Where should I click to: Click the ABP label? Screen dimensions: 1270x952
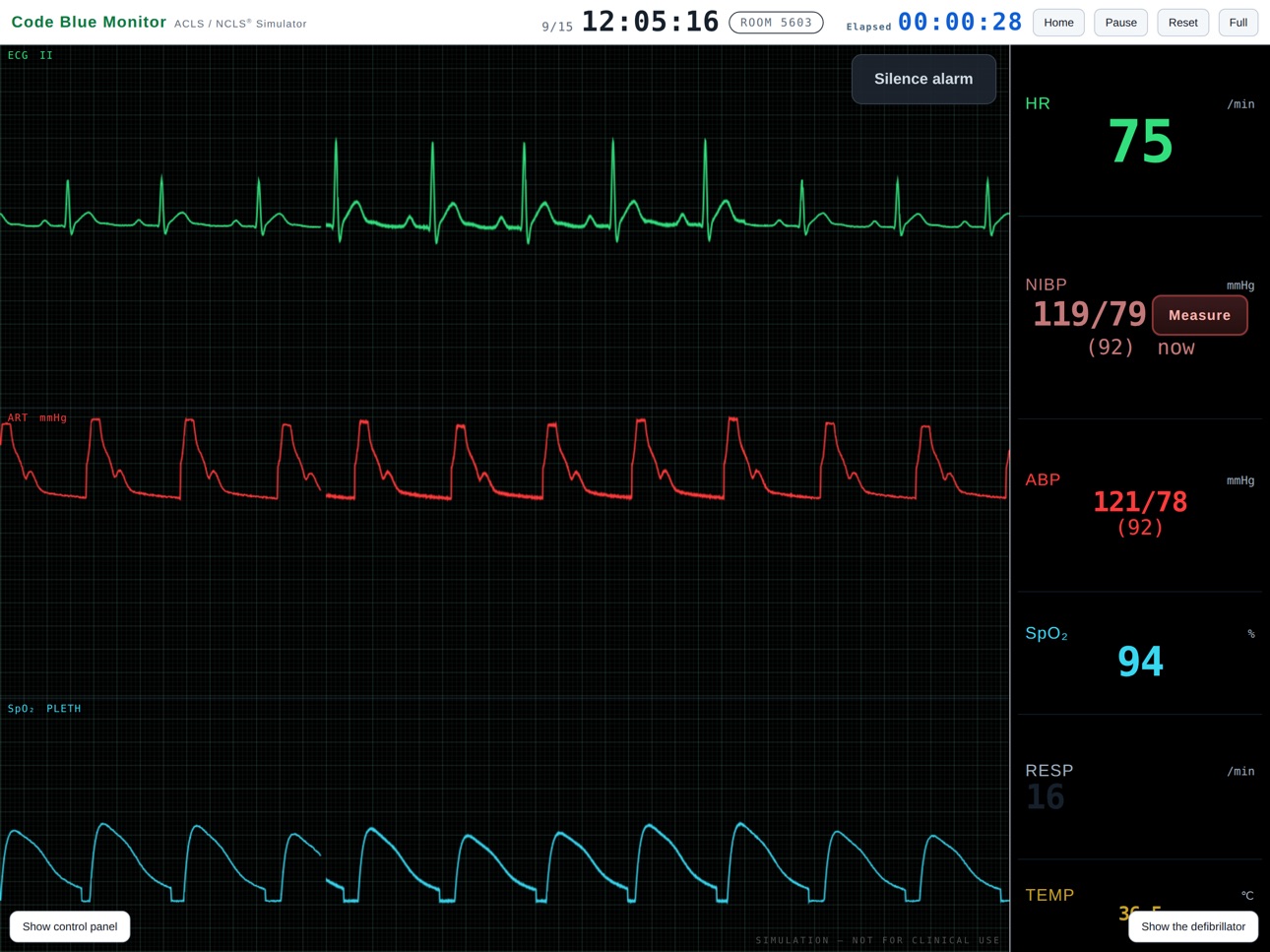point(1043,480)
